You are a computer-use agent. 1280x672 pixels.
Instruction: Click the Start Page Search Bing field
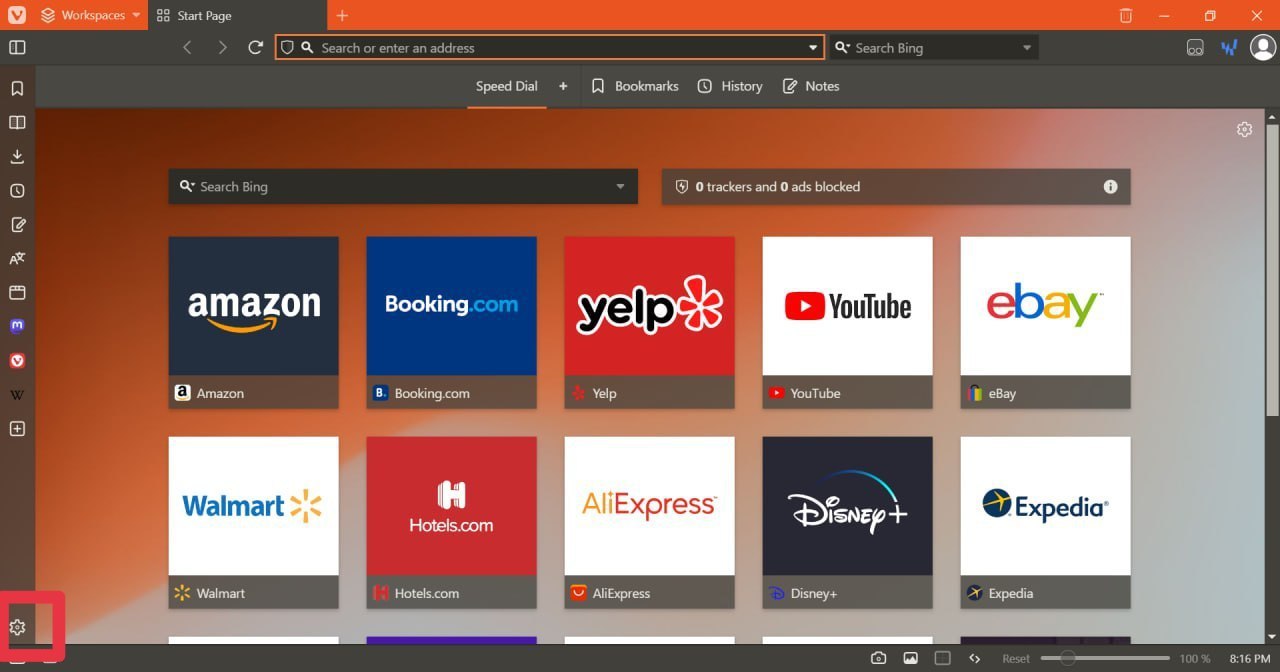403,186
